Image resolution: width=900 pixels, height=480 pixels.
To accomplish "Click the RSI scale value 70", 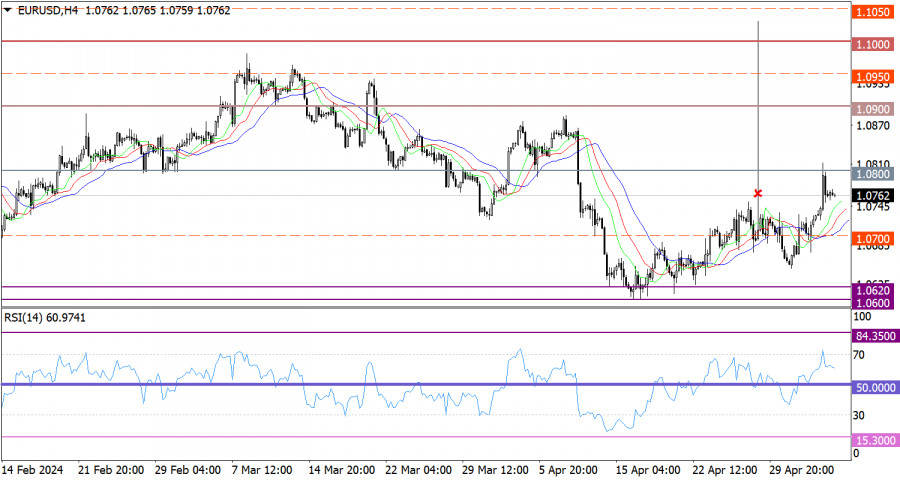I will (859, 355).
